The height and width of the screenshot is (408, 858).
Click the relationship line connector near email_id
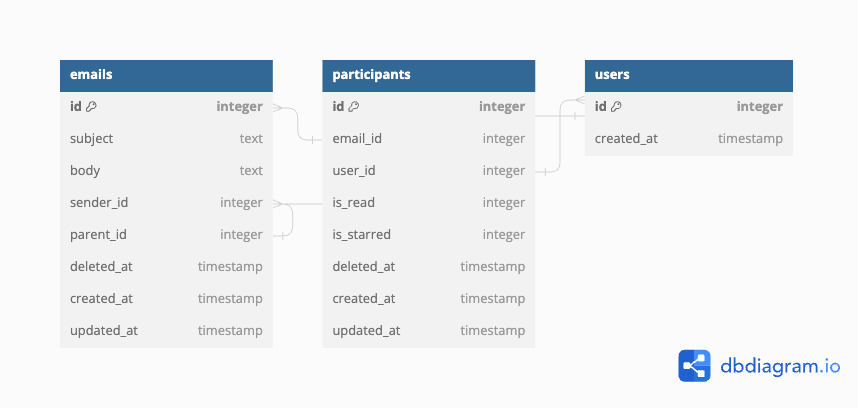[x=312, y=140]
